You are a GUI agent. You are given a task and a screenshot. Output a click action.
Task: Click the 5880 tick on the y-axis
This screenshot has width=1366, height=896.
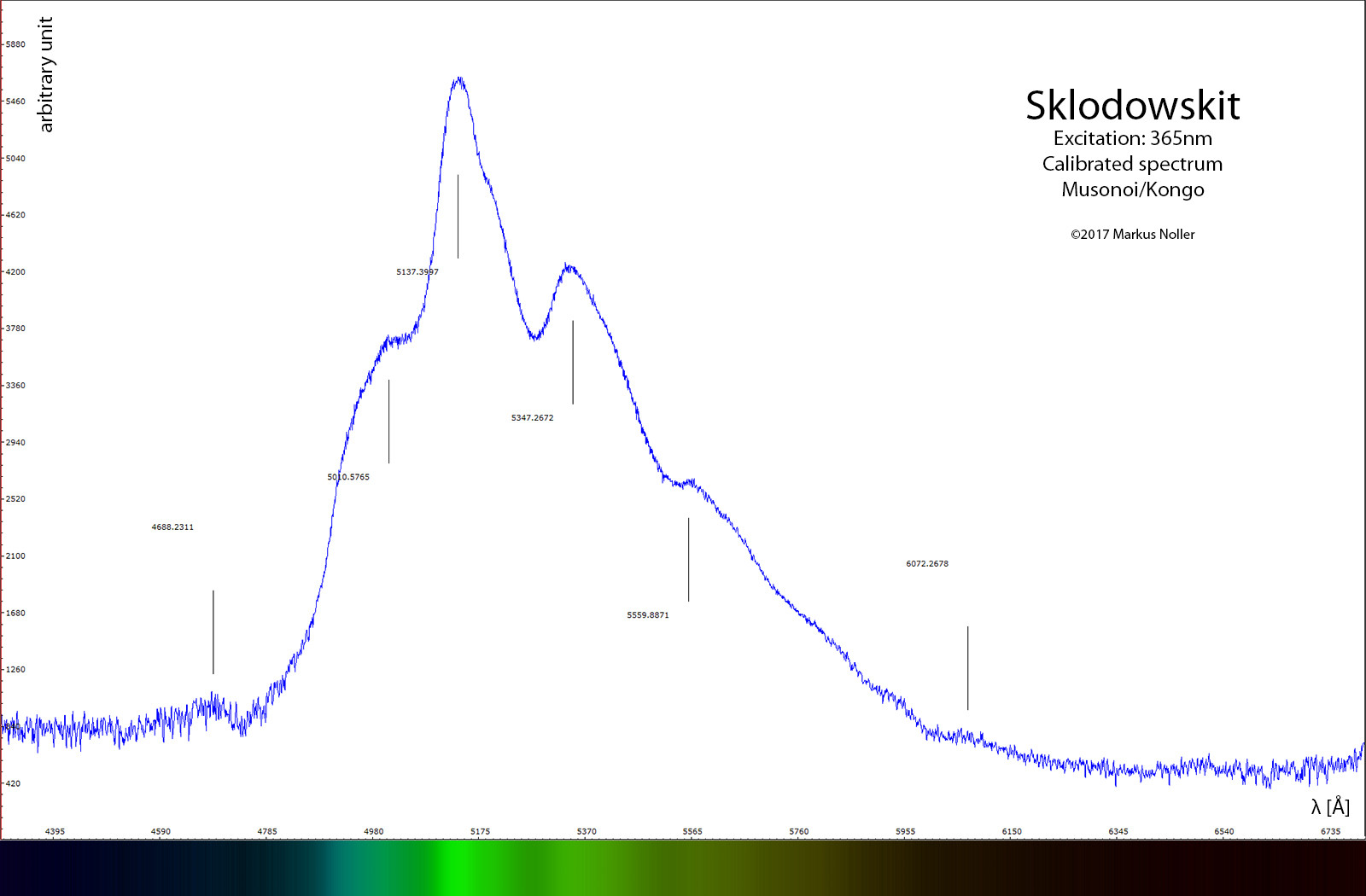coord(15,44)
